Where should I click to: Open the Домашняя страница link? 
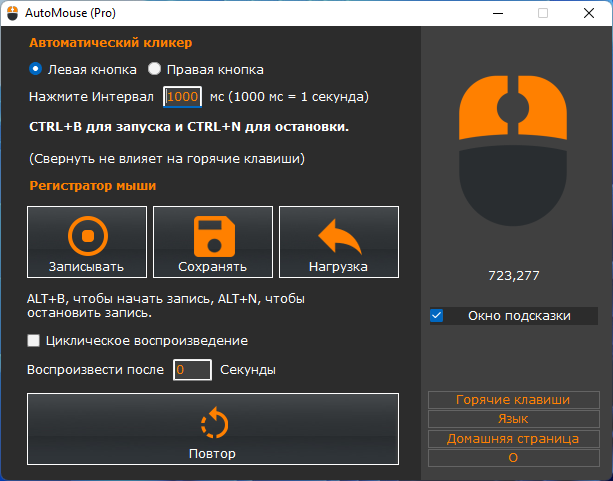point(513,438)
